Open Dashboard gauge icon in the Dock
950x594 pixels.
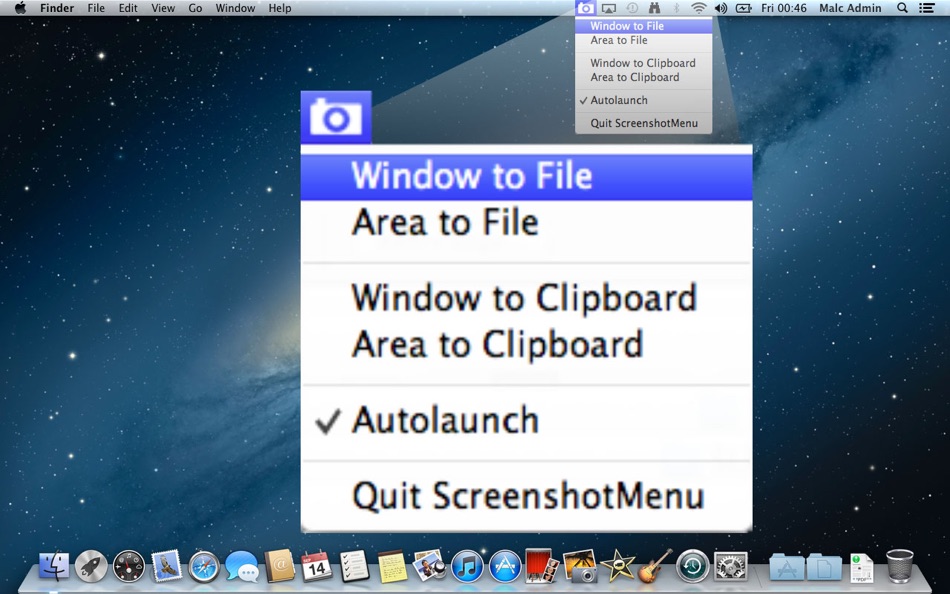click(x=129, y=567)
